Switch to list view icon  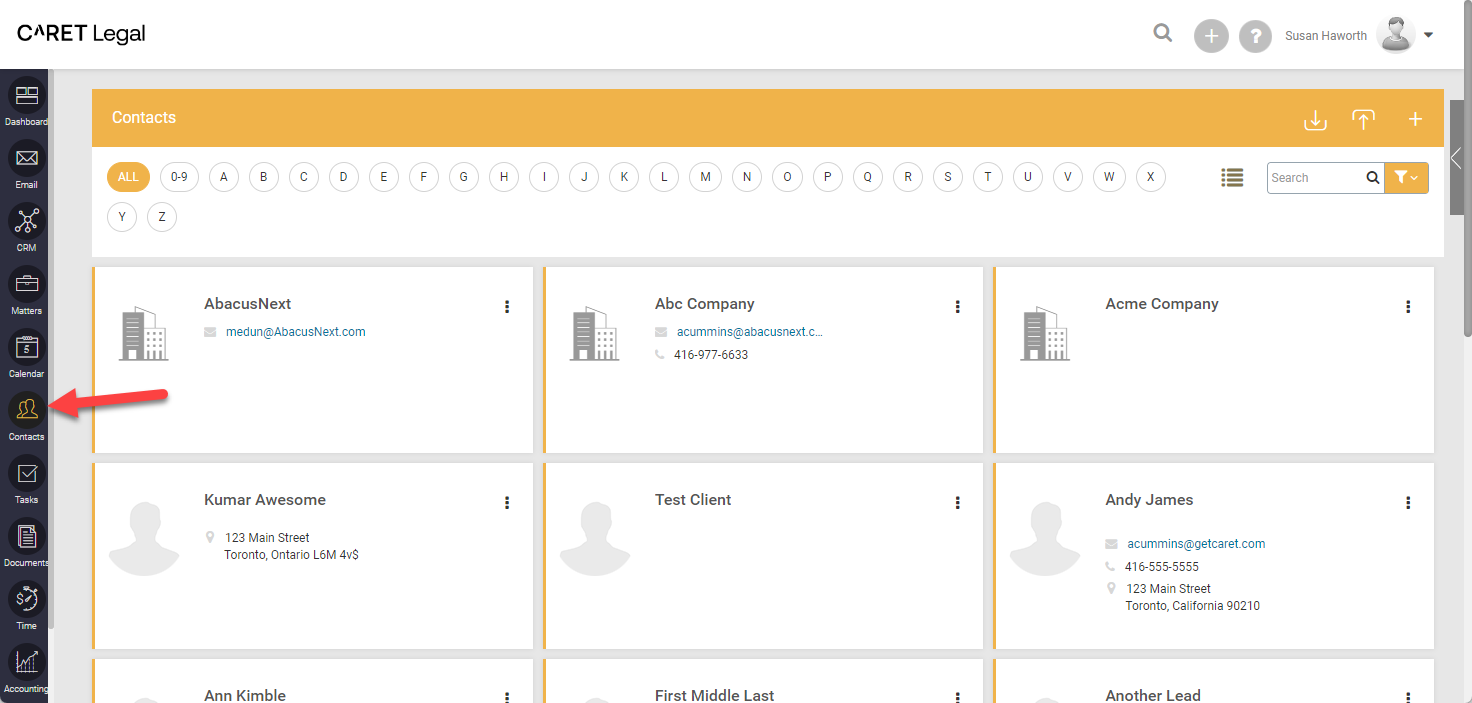click(1232, 177)
